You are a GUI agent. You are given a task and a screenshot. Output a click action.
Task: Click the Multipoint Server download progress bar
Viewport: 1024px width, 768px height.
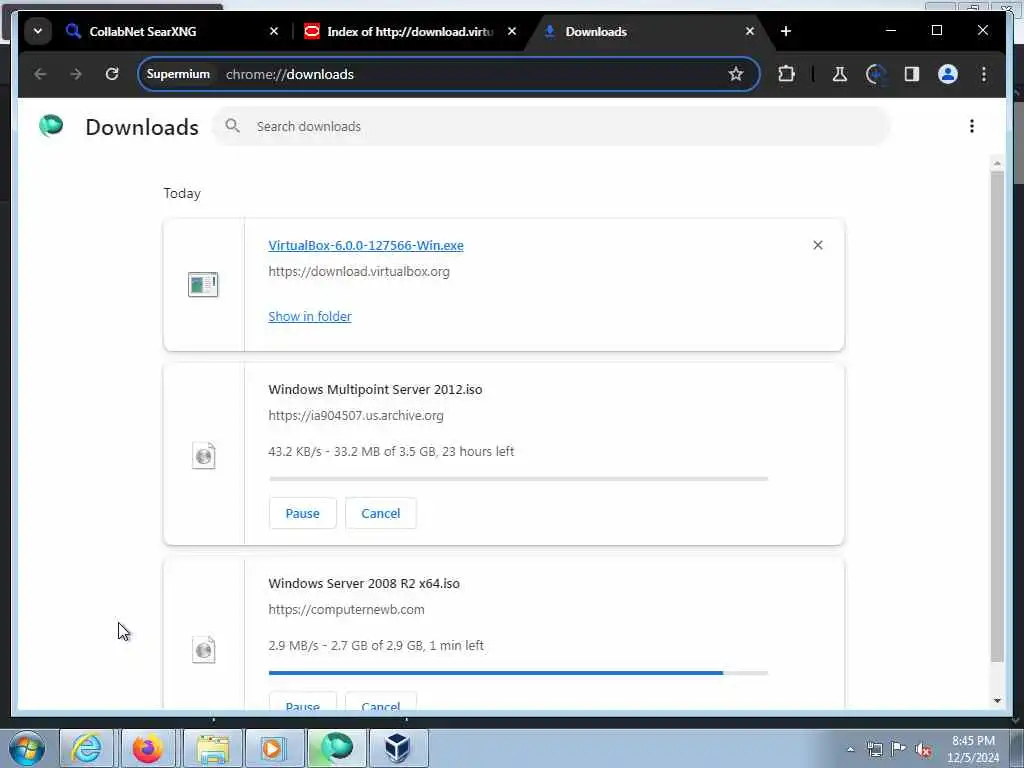pyautogui.click(x=519, y=479)
